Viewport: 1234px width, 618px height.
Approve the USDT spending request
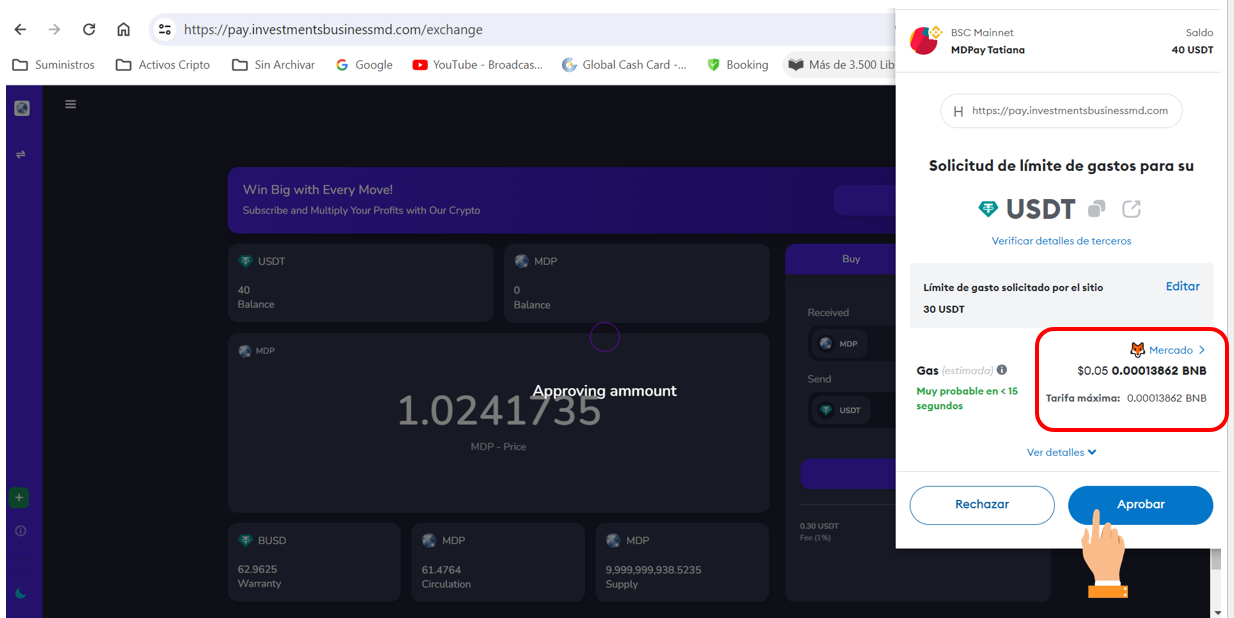pyautogui.click(x=1140, y=505)
